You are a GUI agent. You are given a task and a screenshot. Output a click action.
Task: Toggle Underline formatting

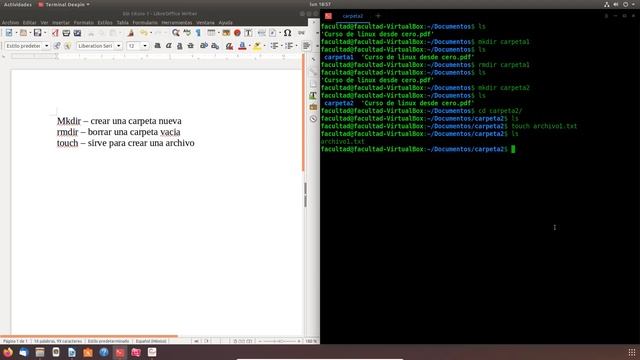(179, 46)
